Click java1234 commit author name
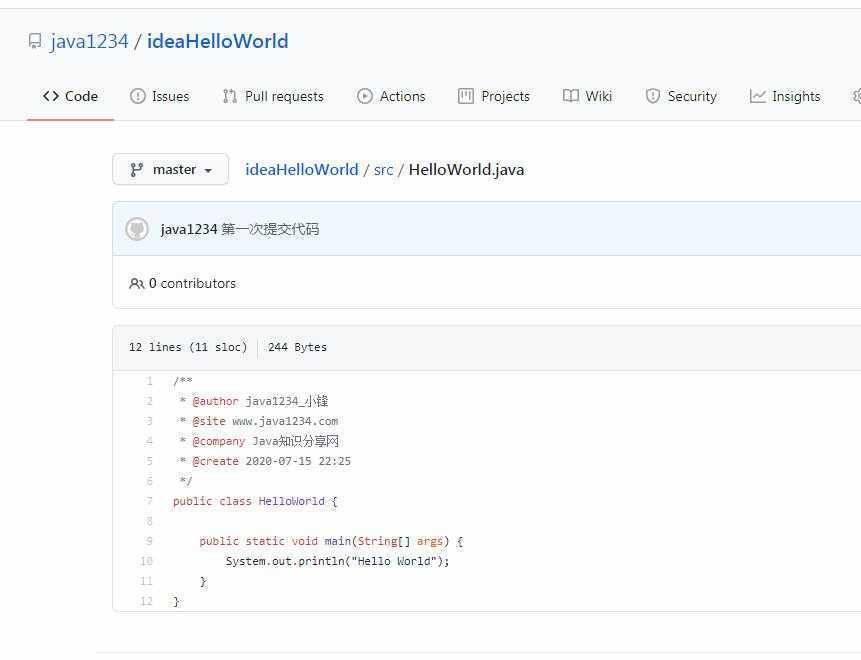861x660 pixels. (x=189, y=229)
